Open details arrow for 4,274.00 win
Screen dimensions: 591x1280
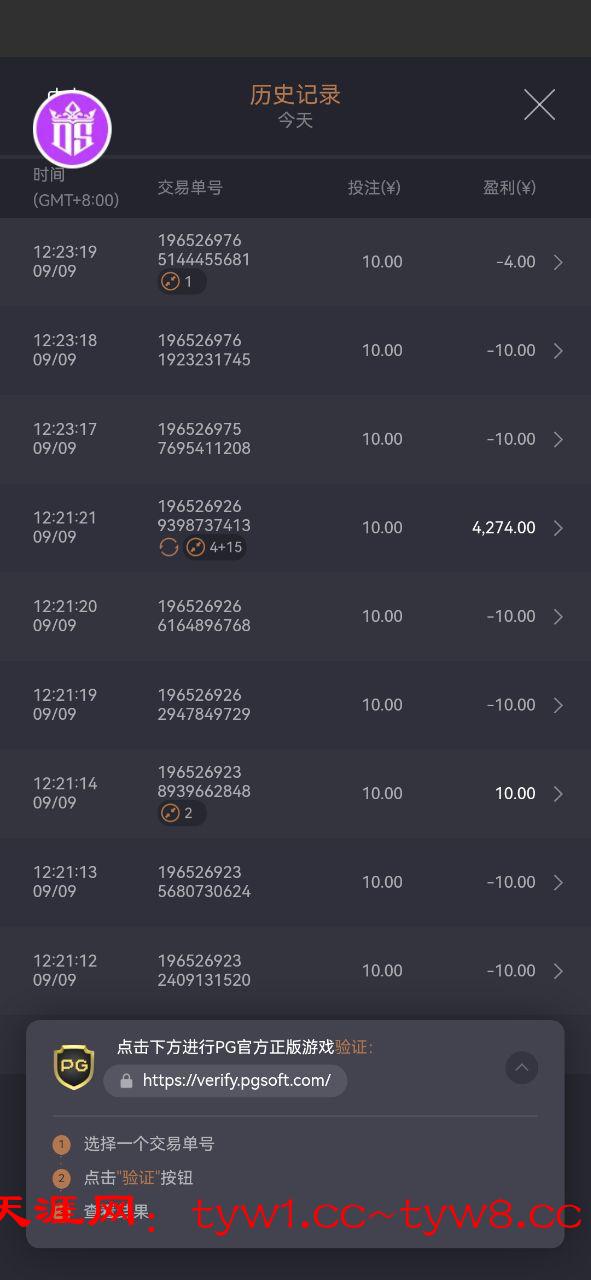pyautogui.click(x=558, y=528)
